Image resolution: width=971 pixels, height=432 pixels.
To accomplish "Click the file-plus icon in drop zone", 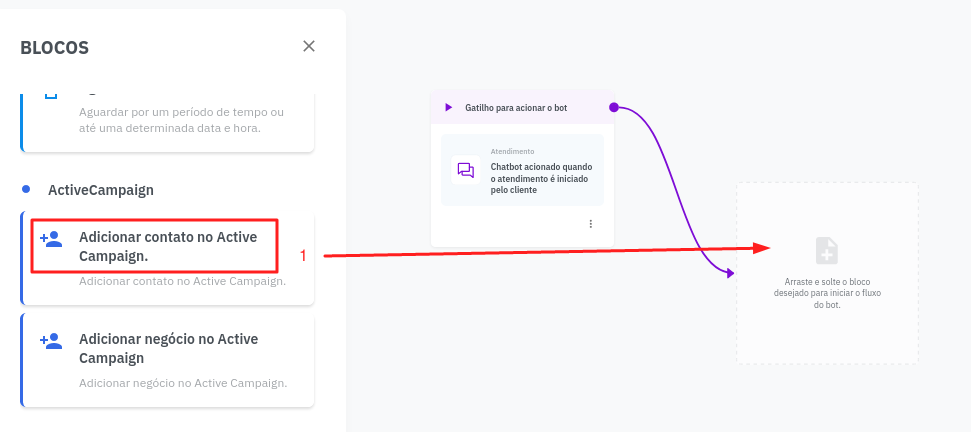I will click(827, 250).
